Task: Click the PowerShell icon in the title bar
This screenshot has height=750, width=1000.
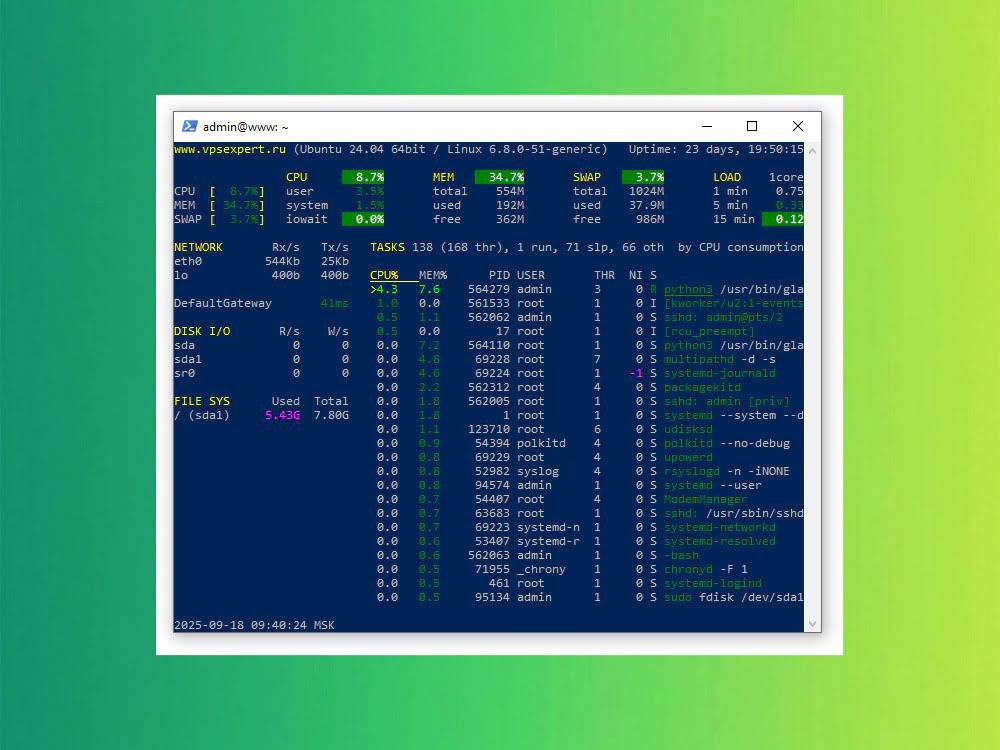Action: point(189,126)
